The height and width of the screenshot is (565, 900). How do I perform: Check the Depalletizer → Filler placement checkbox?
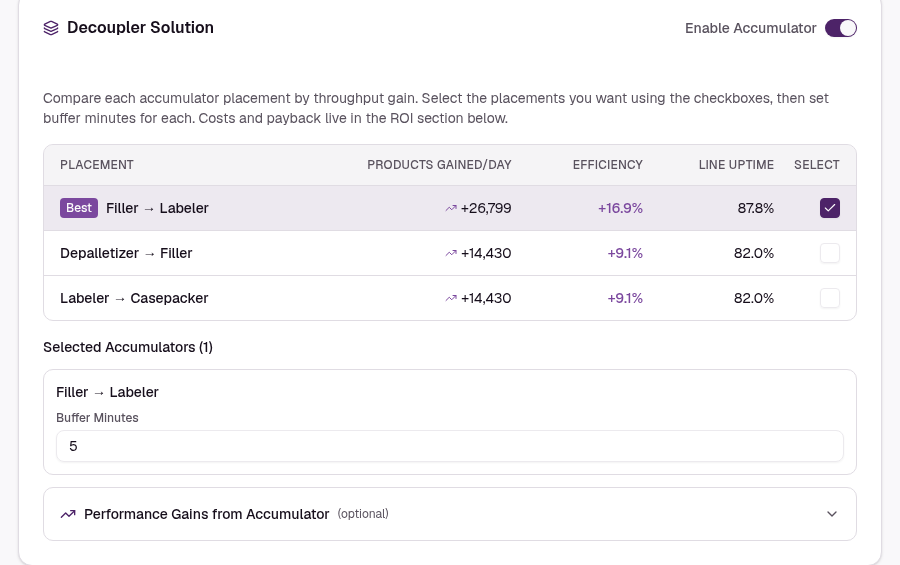click(x=830, y=253)
